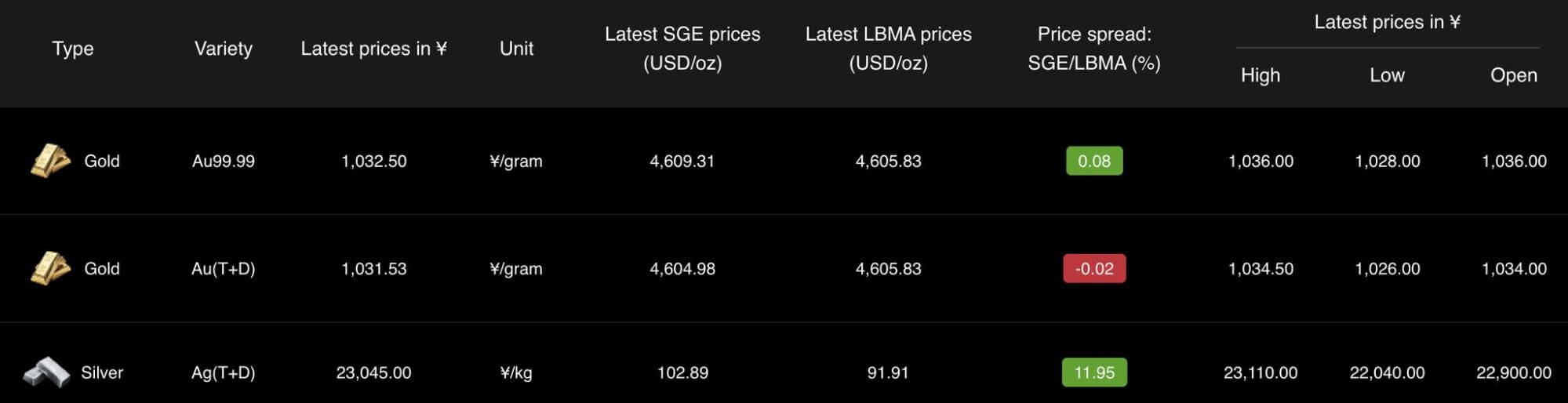This screenshot has height=403, width=1568.
Task: Click the Latest SGE prices column header
Action: (682, 49)
